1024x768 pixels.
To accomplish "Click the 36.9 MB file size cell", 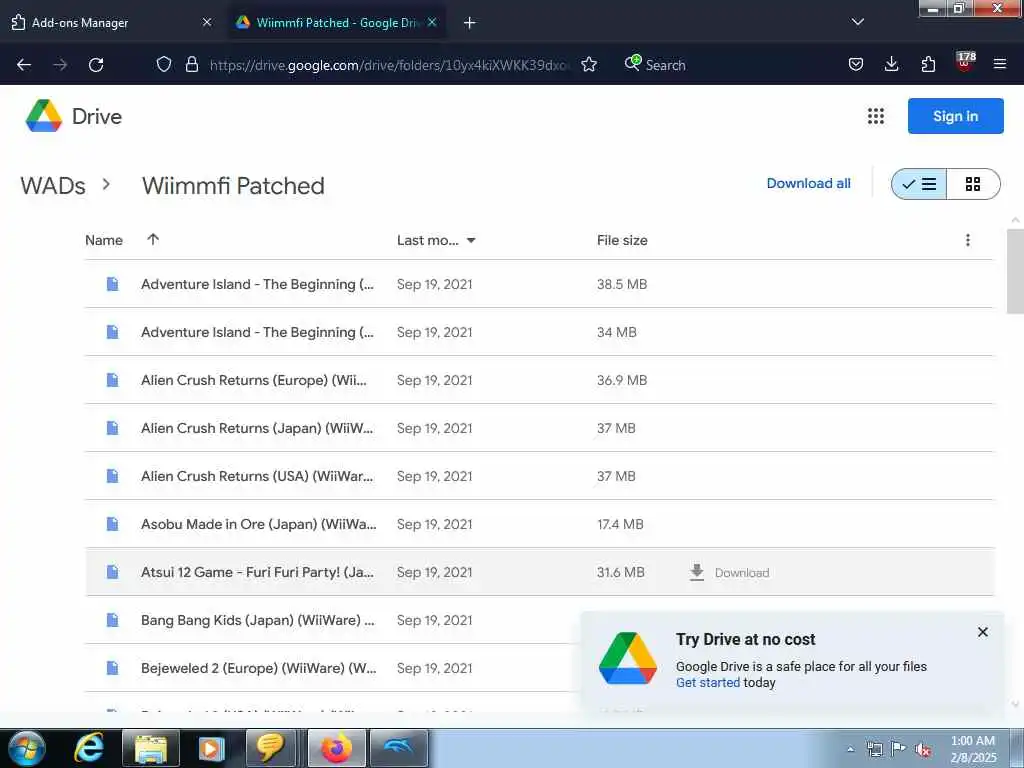I will click(622, 380).
